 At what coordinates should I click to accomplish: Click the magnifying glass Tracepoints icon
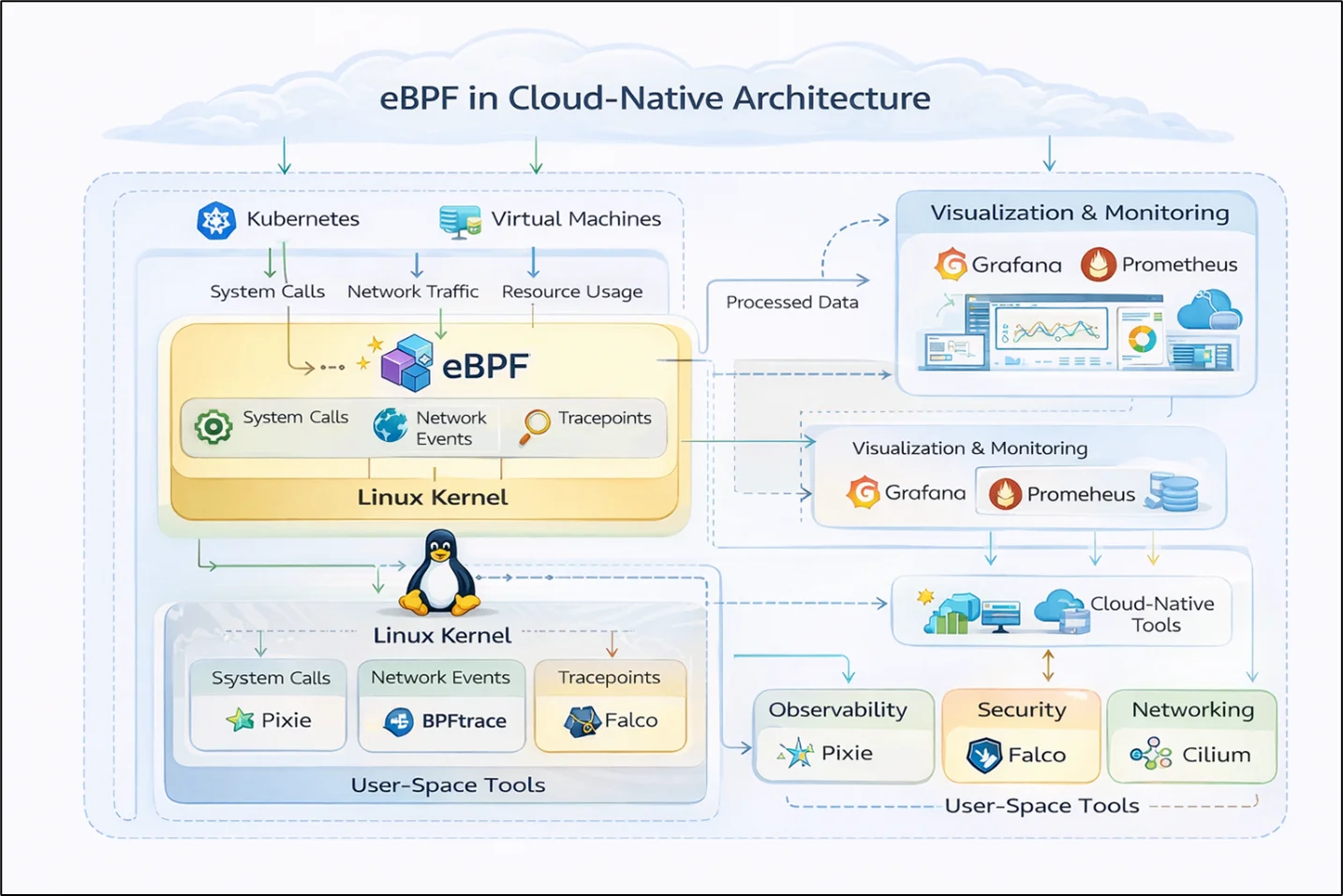536,426
